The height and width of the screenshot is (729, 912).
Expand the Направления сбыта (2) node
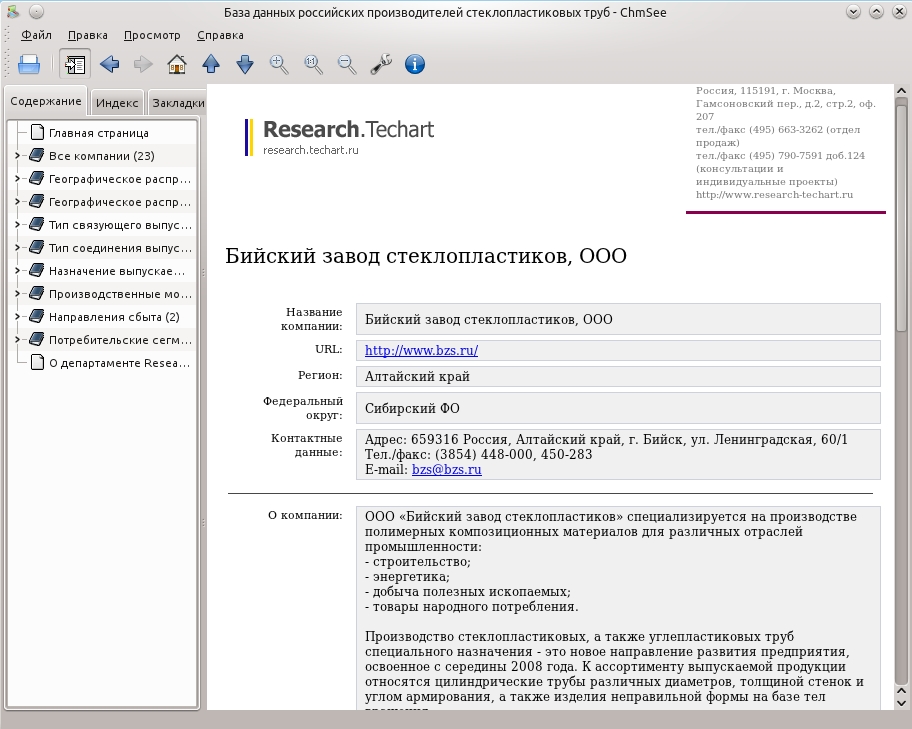pyautogui.click(x=17, y=317)
